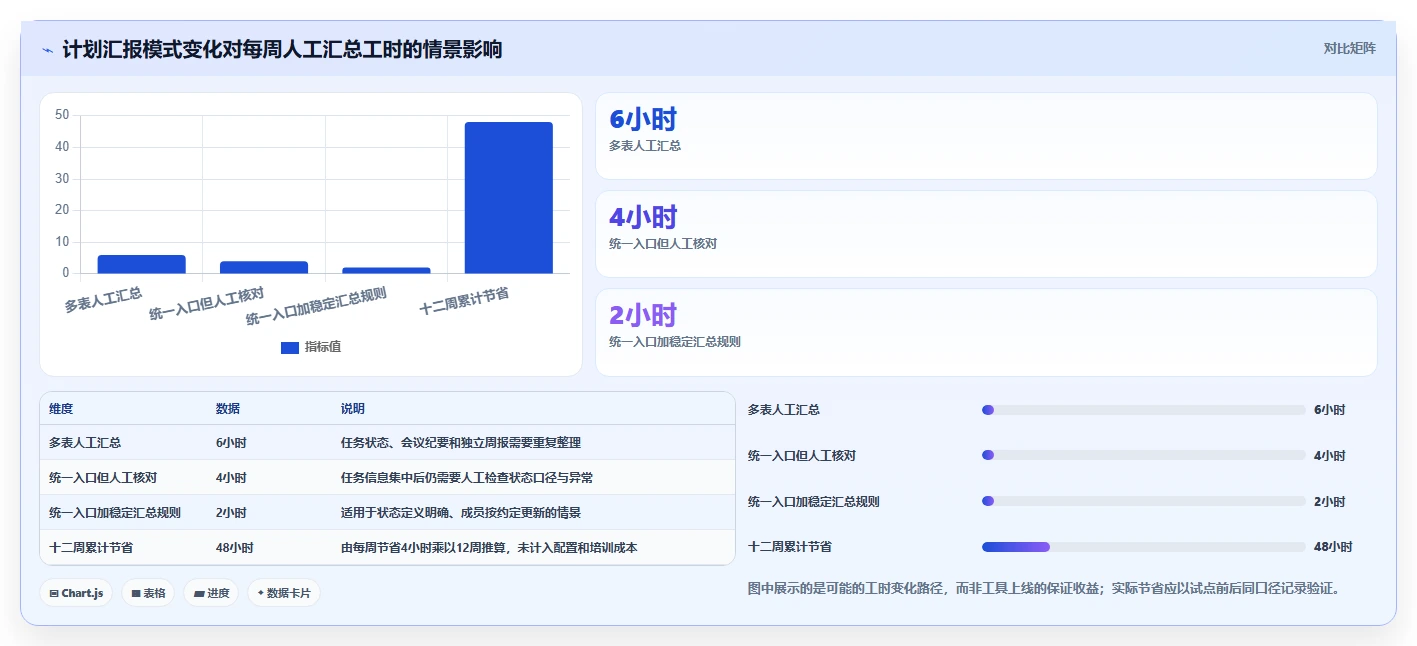This screenshot has height=646, width=1417.
Task: Click the 统一入口但人工核对 label in the progress list
Action: click(802, 455)
